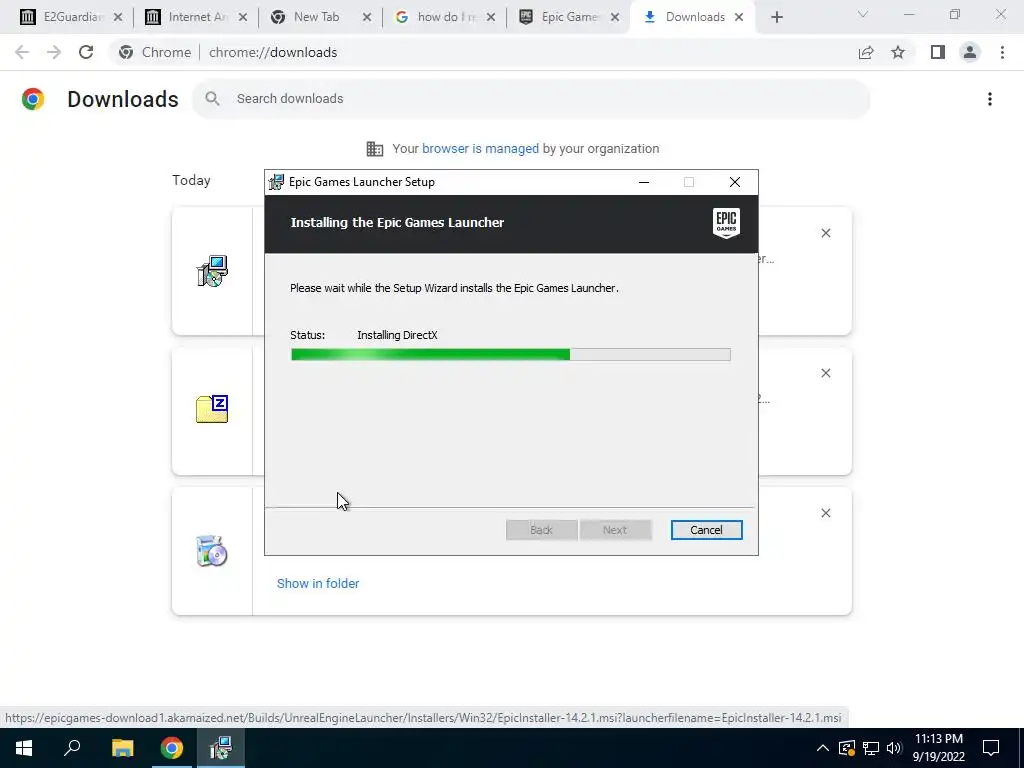Click the security warning tray icon
This screenshot has width=1024, height=768.
(847, 748)
